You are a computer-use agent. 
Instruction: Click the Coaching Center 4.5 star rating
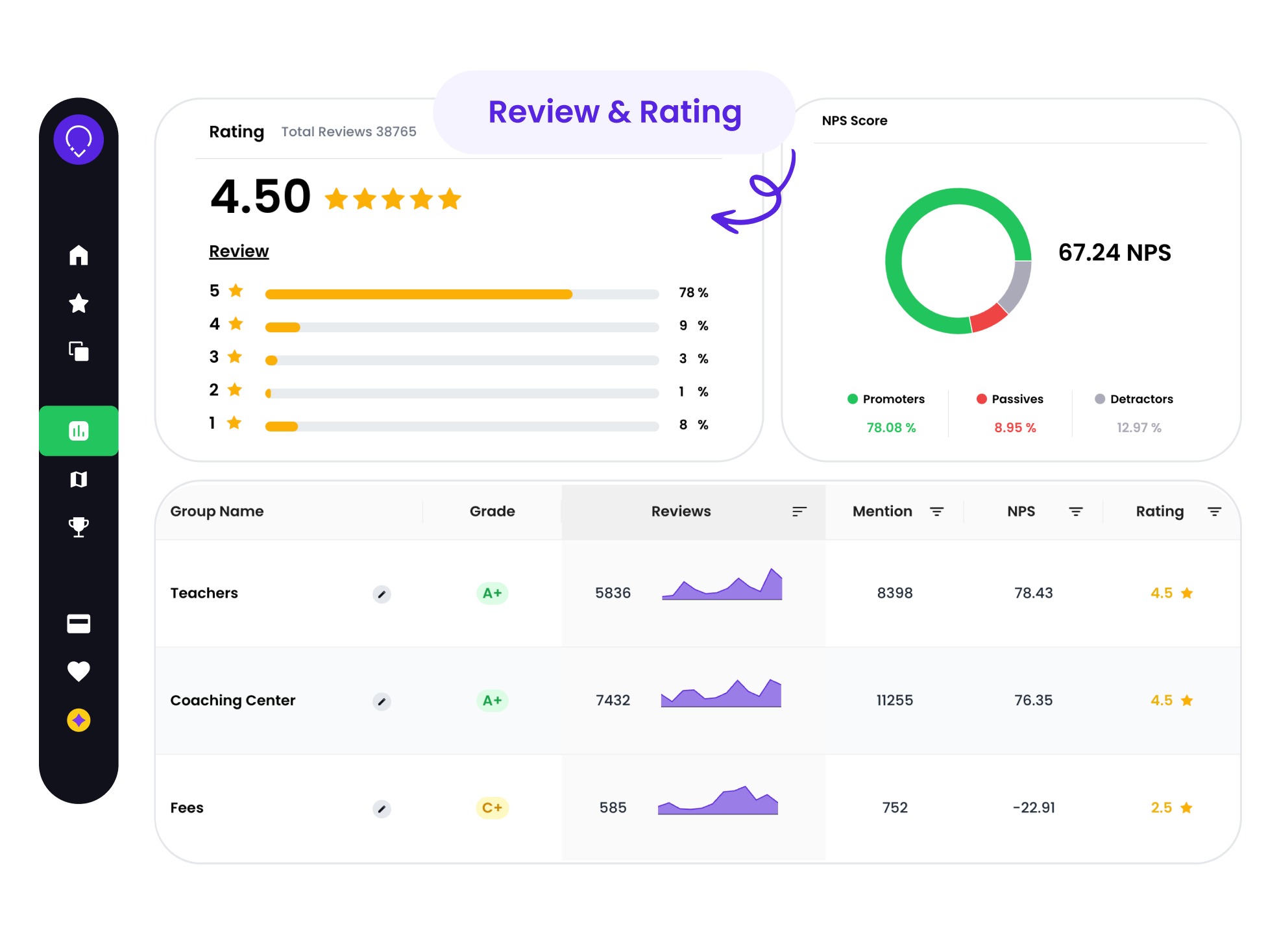[1171, 700]
